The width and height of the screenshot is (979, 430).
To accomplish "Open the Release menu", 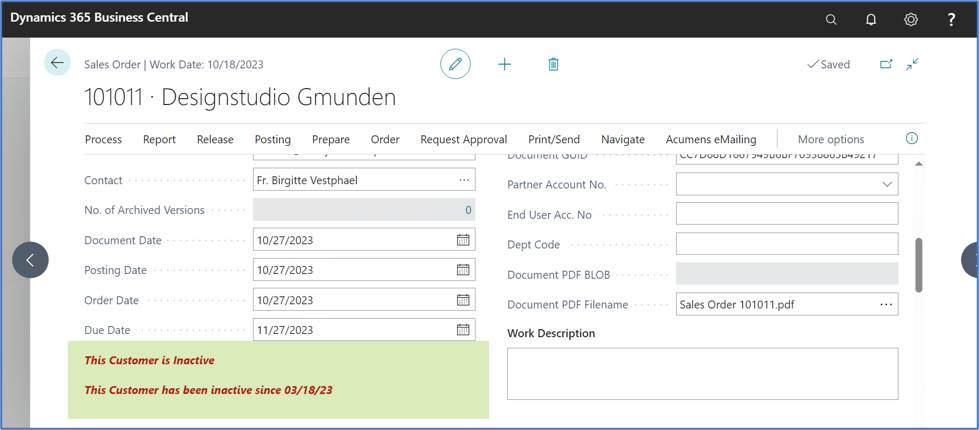I will 215,139.
